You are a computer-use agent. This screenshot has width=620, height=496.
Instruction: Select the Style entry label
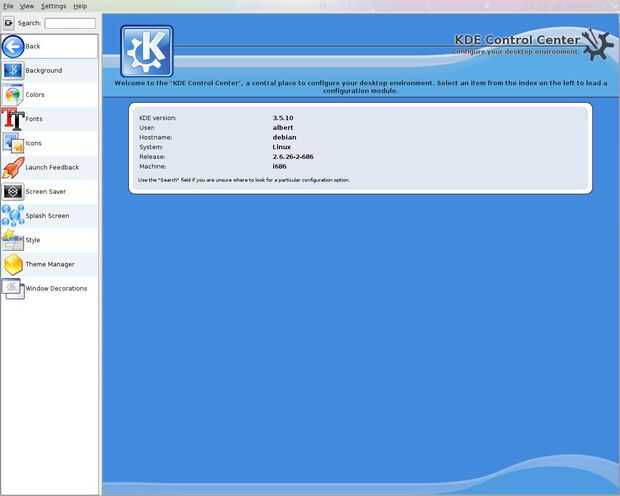[x=33, y=240]
